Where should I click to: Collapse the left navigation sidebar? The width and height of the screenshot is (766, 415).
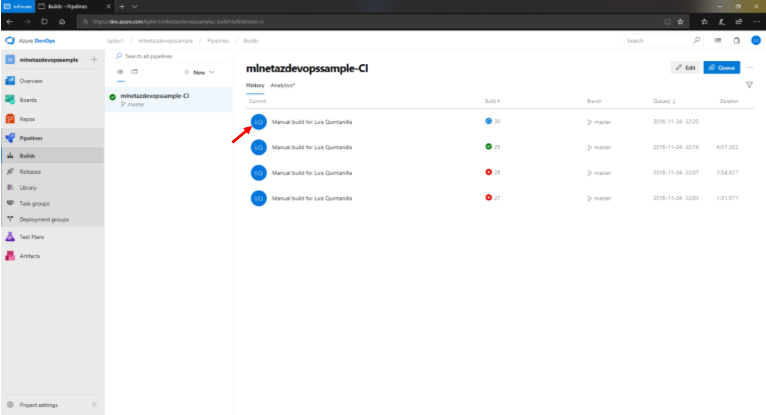[94, 405]
